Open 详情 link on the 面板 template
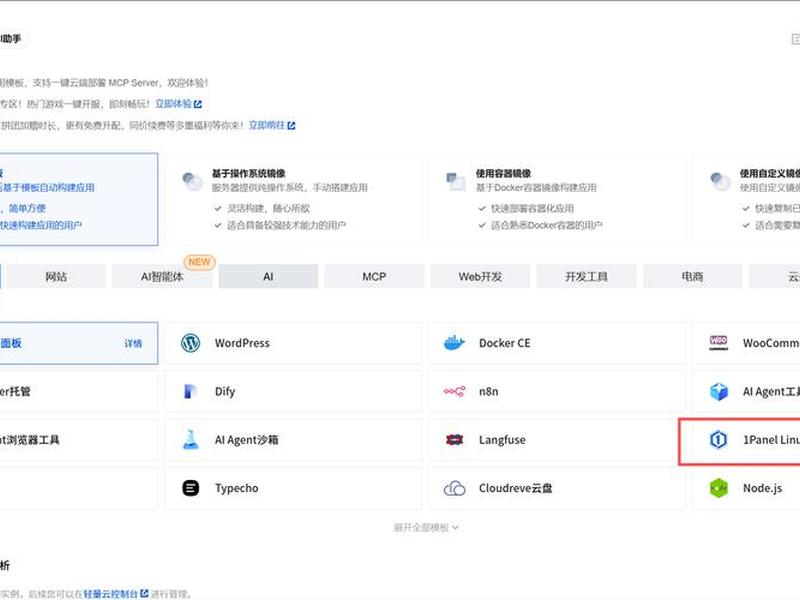The height and width of the screenshot is (600, 800). [133, 343]
